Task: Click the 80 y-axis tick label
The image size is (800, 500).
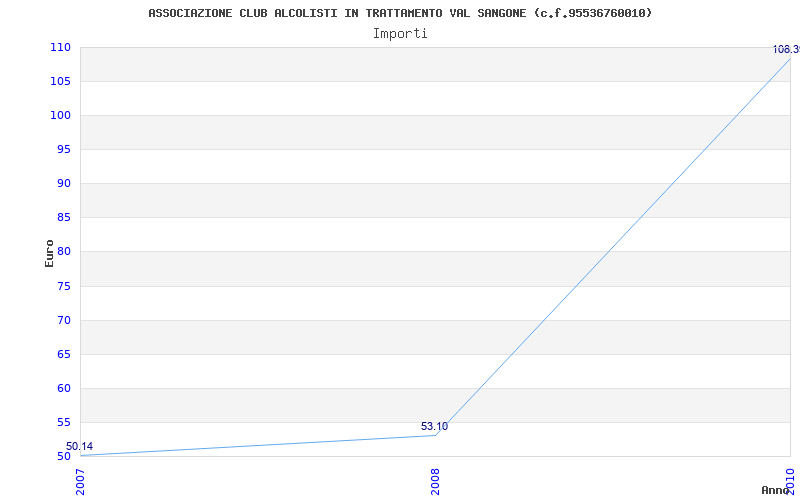Action: pos(64,252)
